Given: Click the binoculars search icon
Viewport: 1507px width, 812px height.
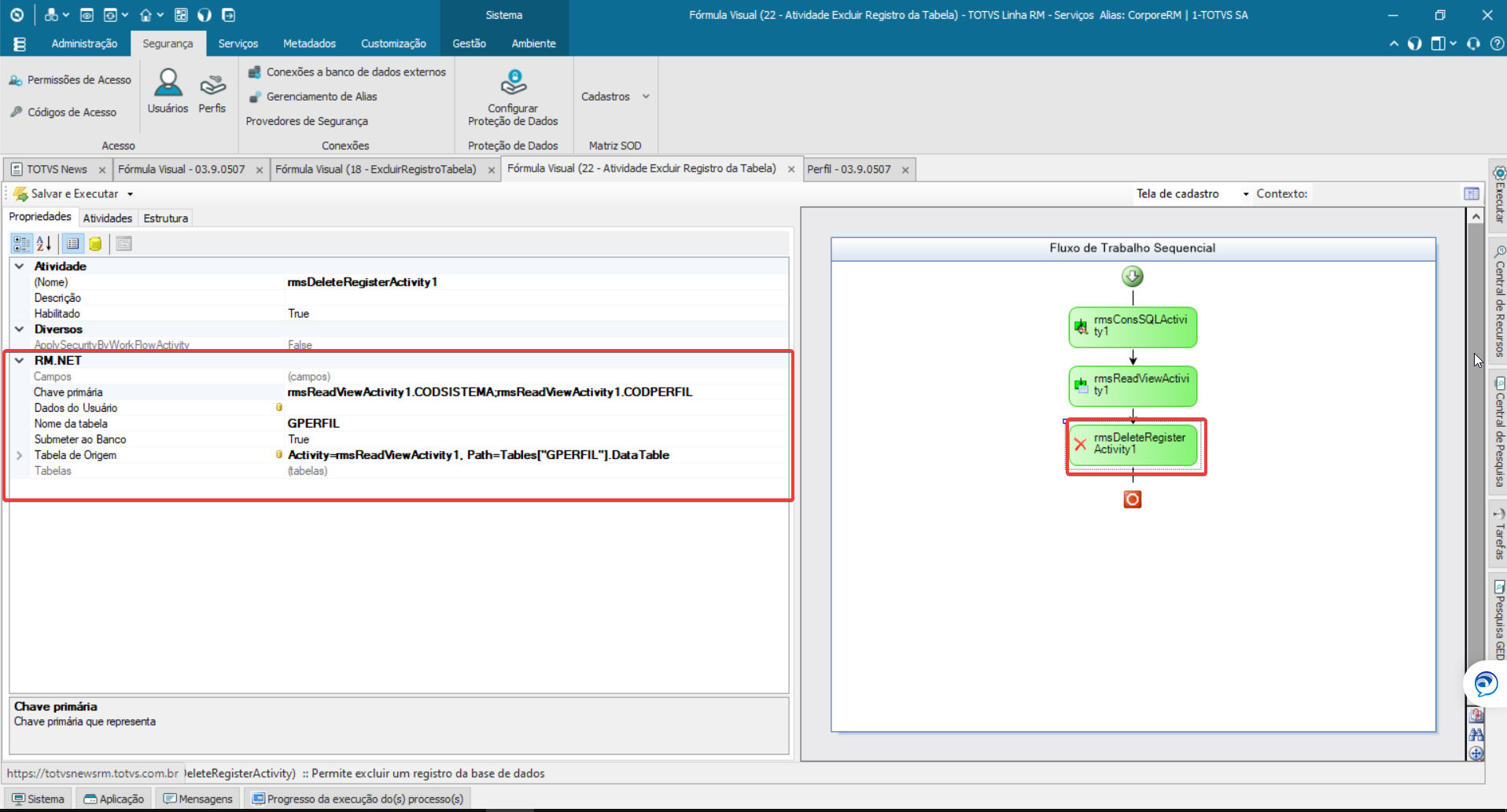Looking at the screenshot, I should pos(1476,734).
